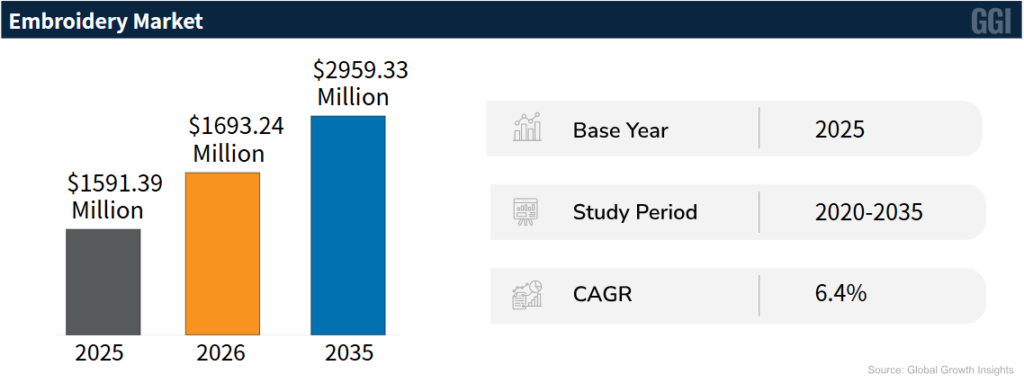This screenshot has width=1024, height=392.
Task: Click the Embroidery Market title
Action: coord(106,22)
